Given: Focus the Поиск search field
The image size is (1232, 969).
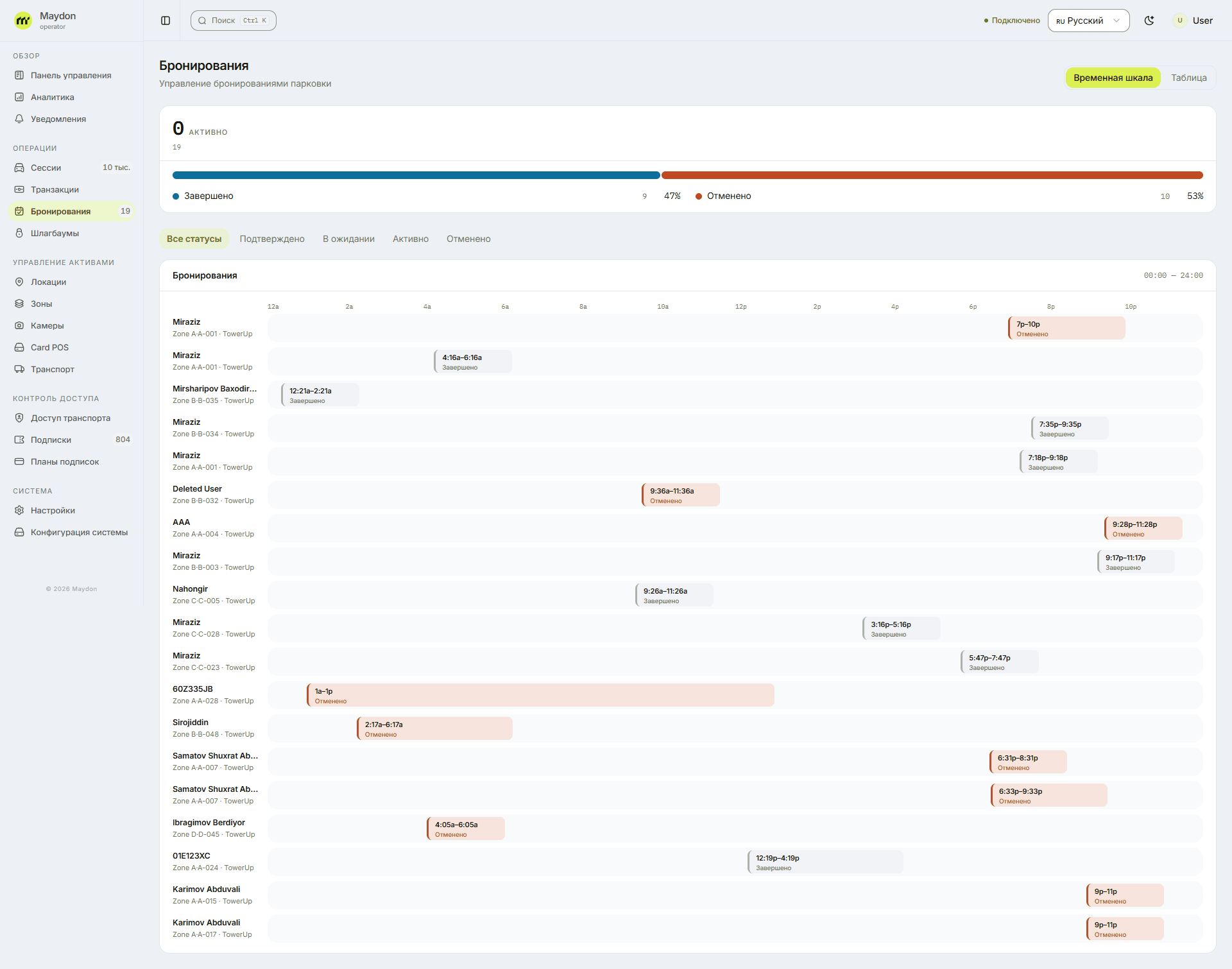Looking at the screenshot, I should click(233, 21).
